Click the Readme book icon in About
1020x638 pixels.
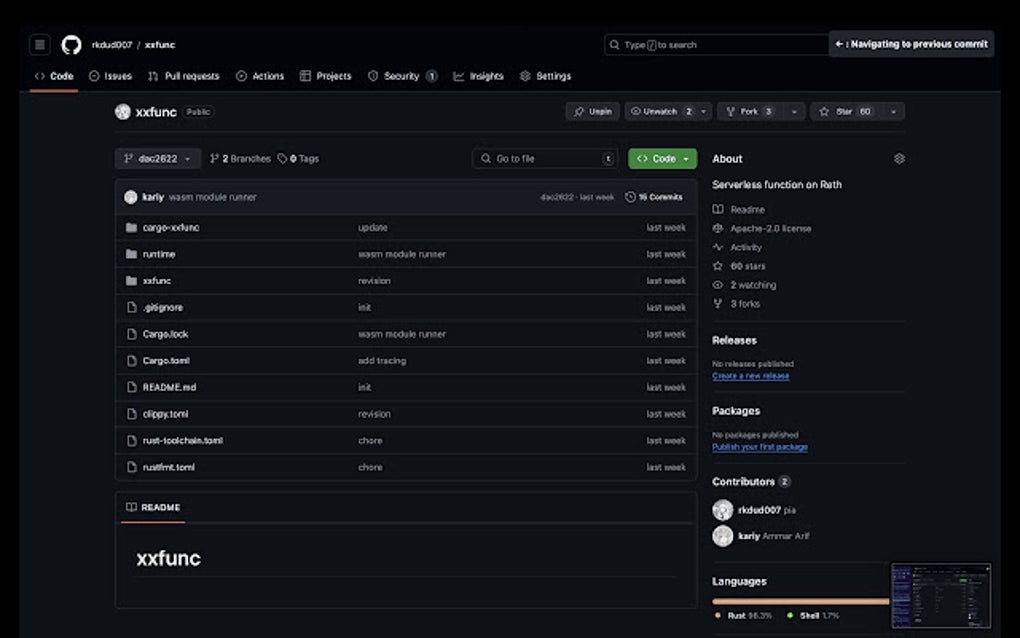716,209
